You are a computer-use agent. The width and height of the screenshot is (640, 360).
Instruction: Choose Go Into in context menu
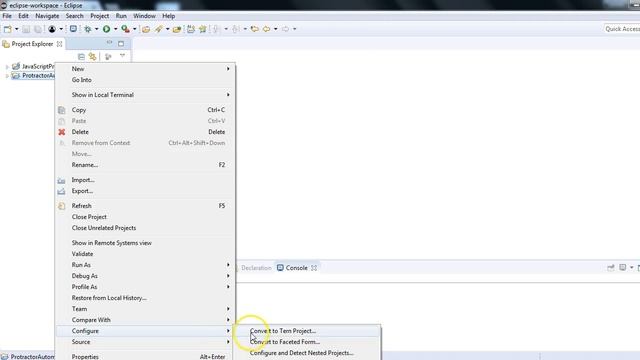coord(145,80)
